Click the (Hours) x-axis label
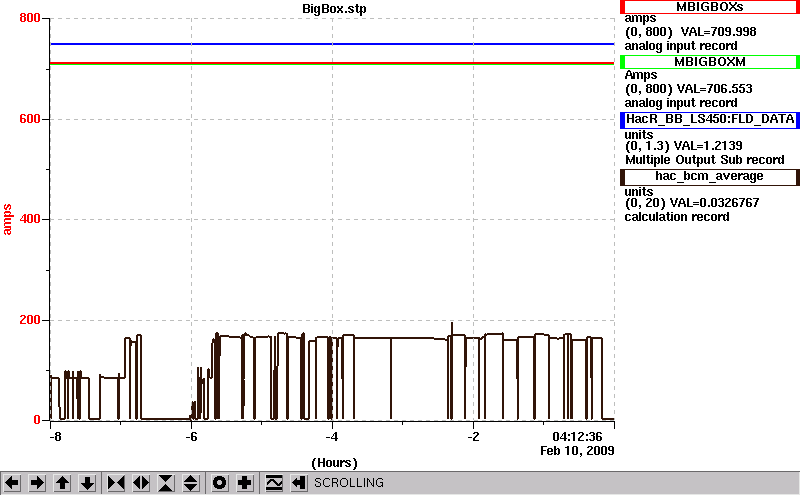800x495 pixels. [334, 463]
